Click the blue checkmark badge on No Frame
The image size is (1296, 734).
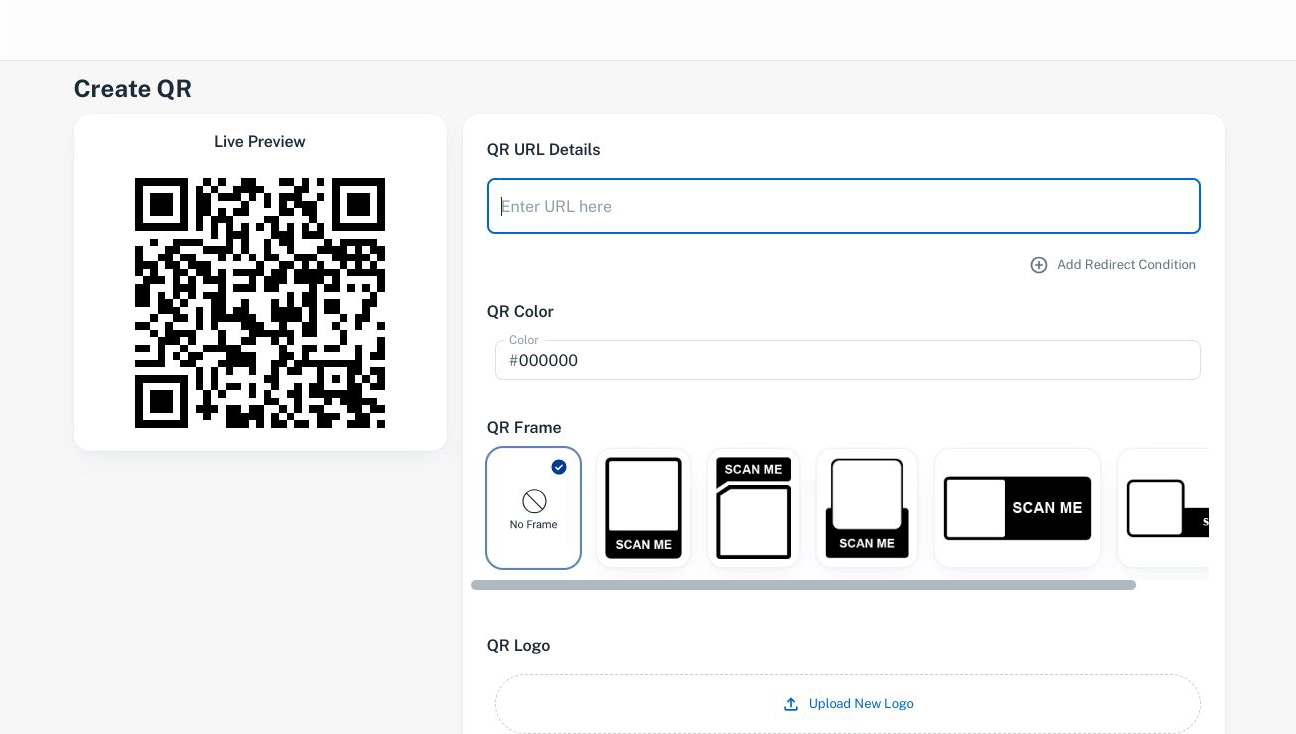coord(559,467)
